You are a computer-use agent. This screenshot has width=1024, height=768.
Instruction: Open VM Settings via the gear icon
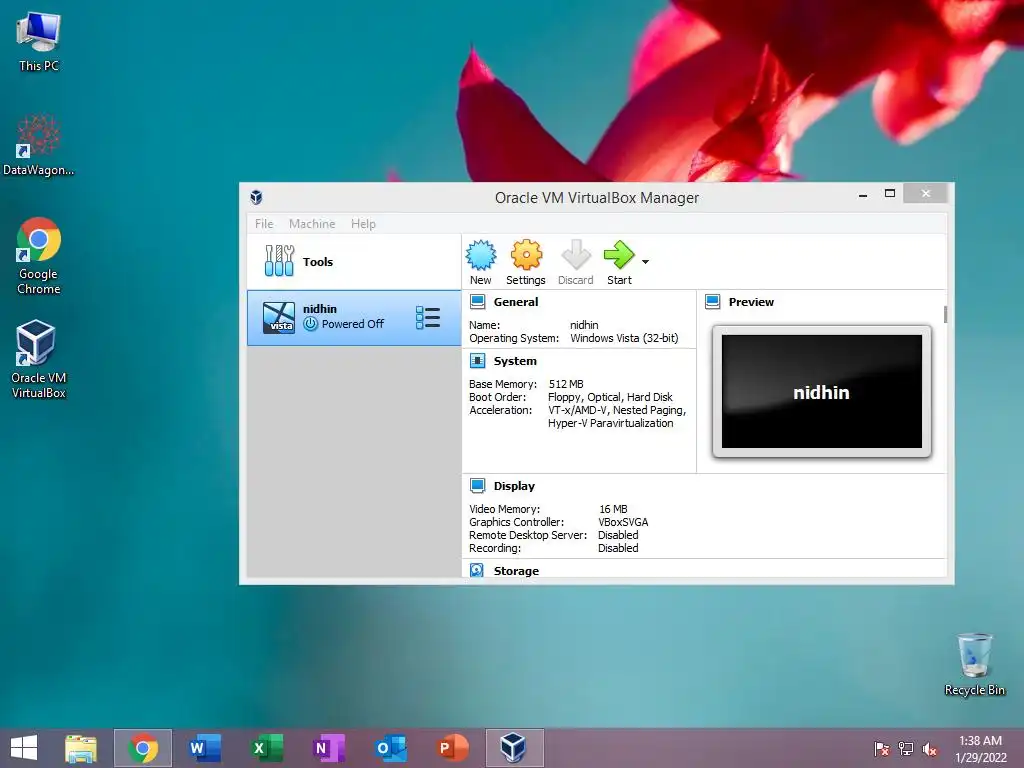click(x=526, y=255)
